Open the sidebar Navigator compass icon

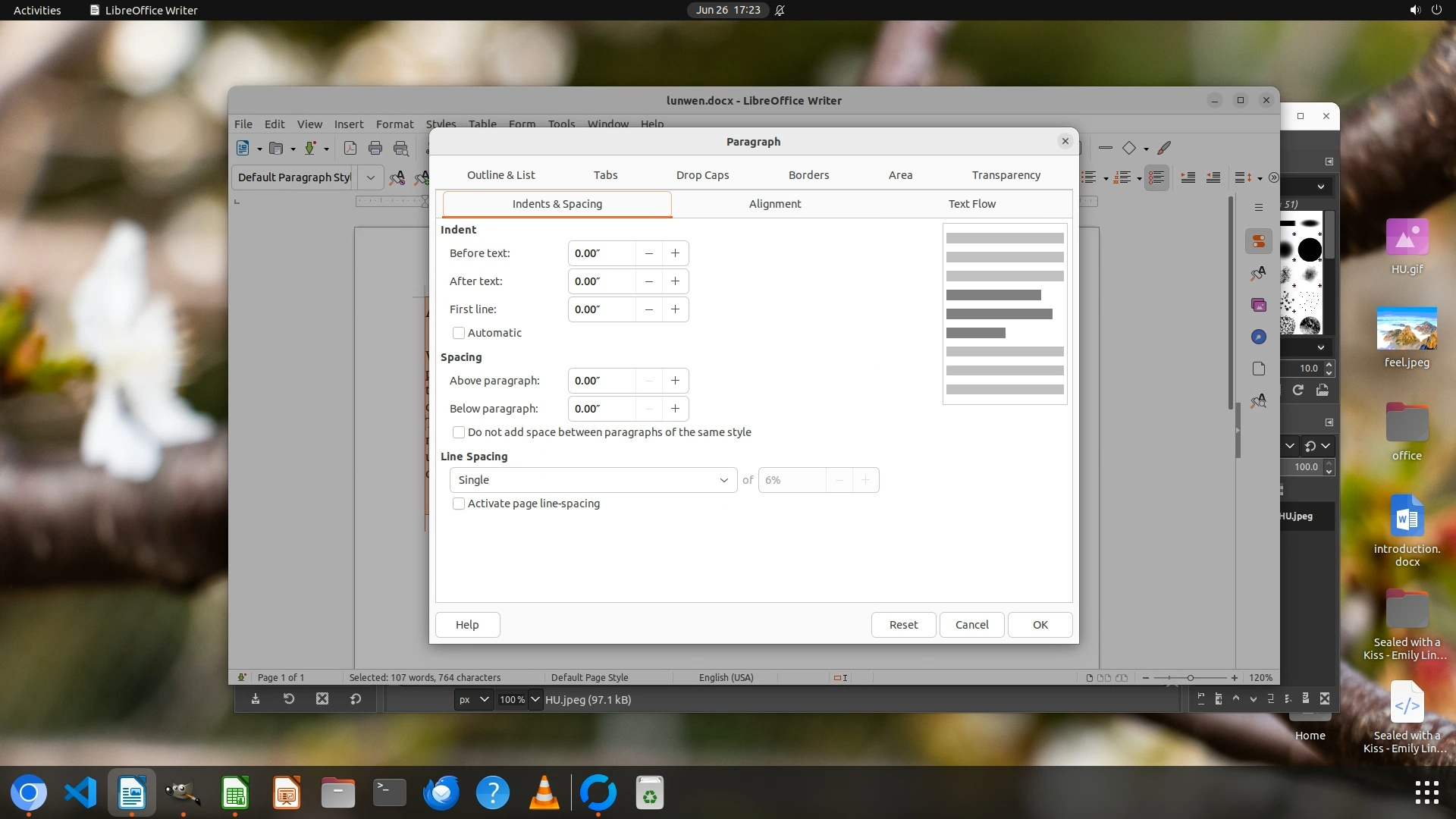[1259, 337]
